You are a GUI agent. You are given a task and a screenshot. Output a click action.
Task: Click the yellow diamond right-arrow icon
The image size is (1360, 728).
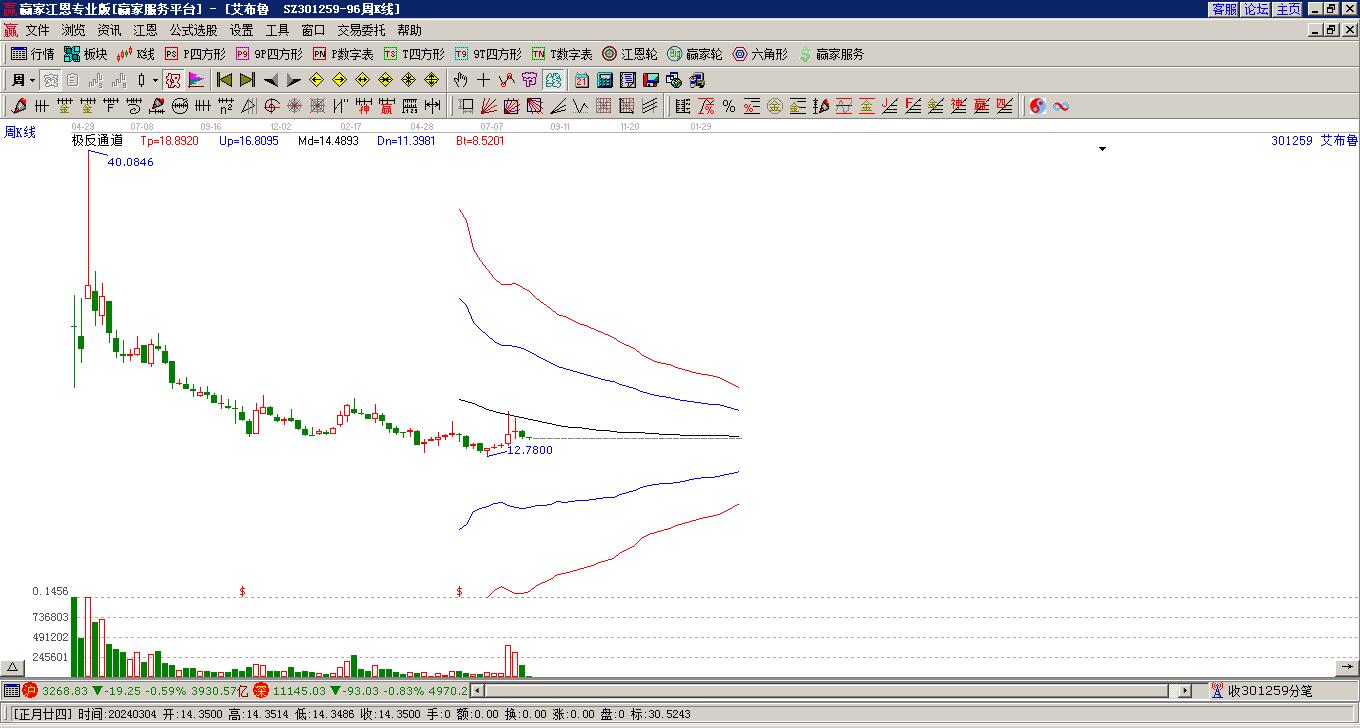pyautogui.click(x=340, y=80)
